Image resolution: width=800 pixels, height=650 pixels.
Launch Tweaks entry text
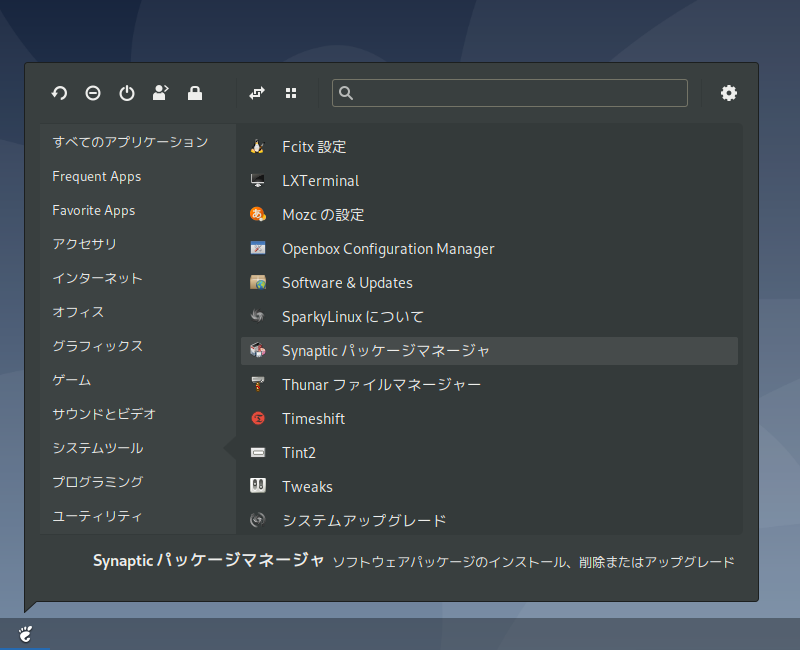307,486
